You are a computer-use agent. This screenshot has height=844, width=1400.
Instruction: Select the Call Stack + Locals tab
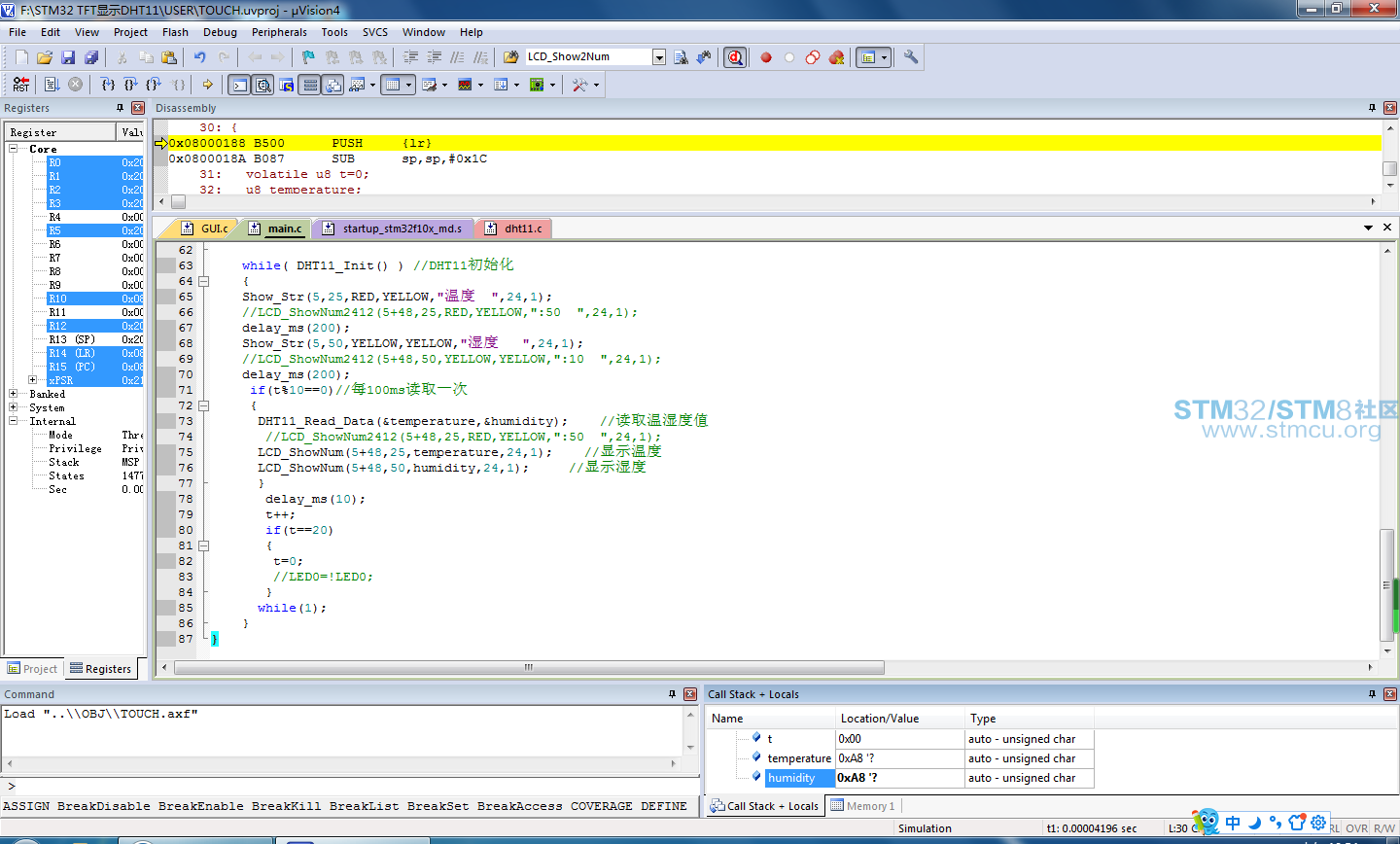(764, 806)
